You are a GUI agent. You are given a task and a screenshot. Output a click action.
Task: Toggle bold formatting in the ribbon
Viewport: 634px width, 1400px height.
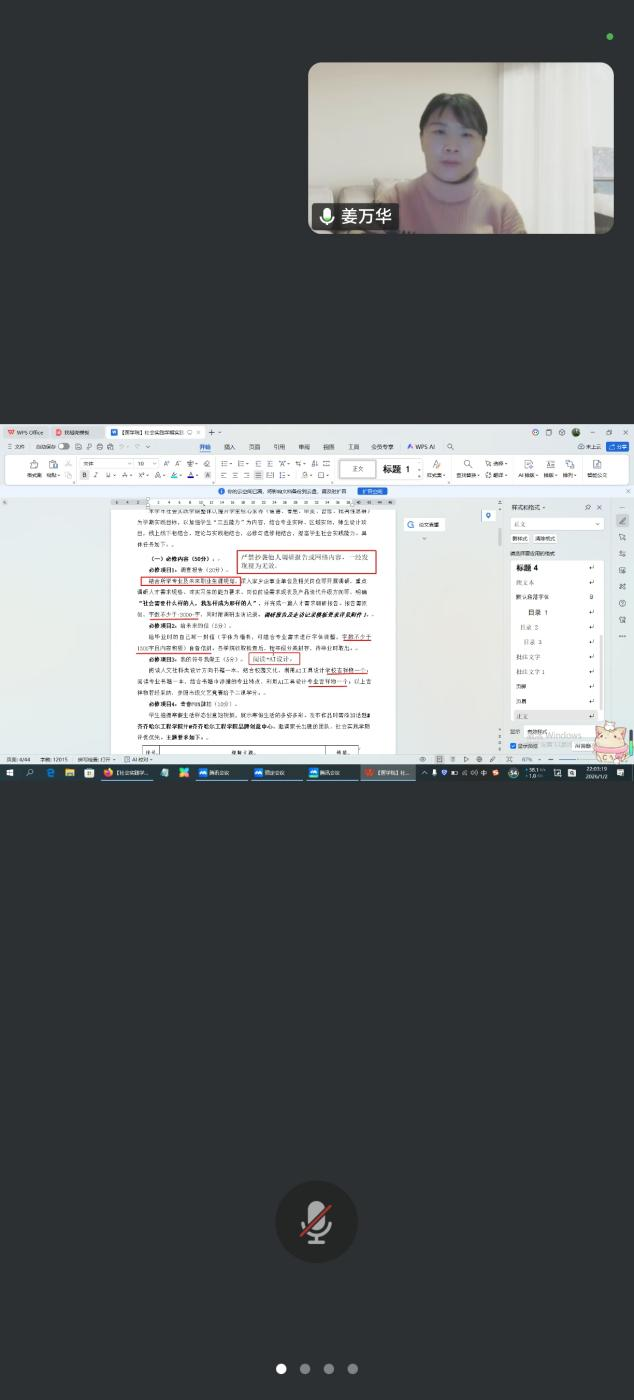pyautogui.click(x=85, y=475)
